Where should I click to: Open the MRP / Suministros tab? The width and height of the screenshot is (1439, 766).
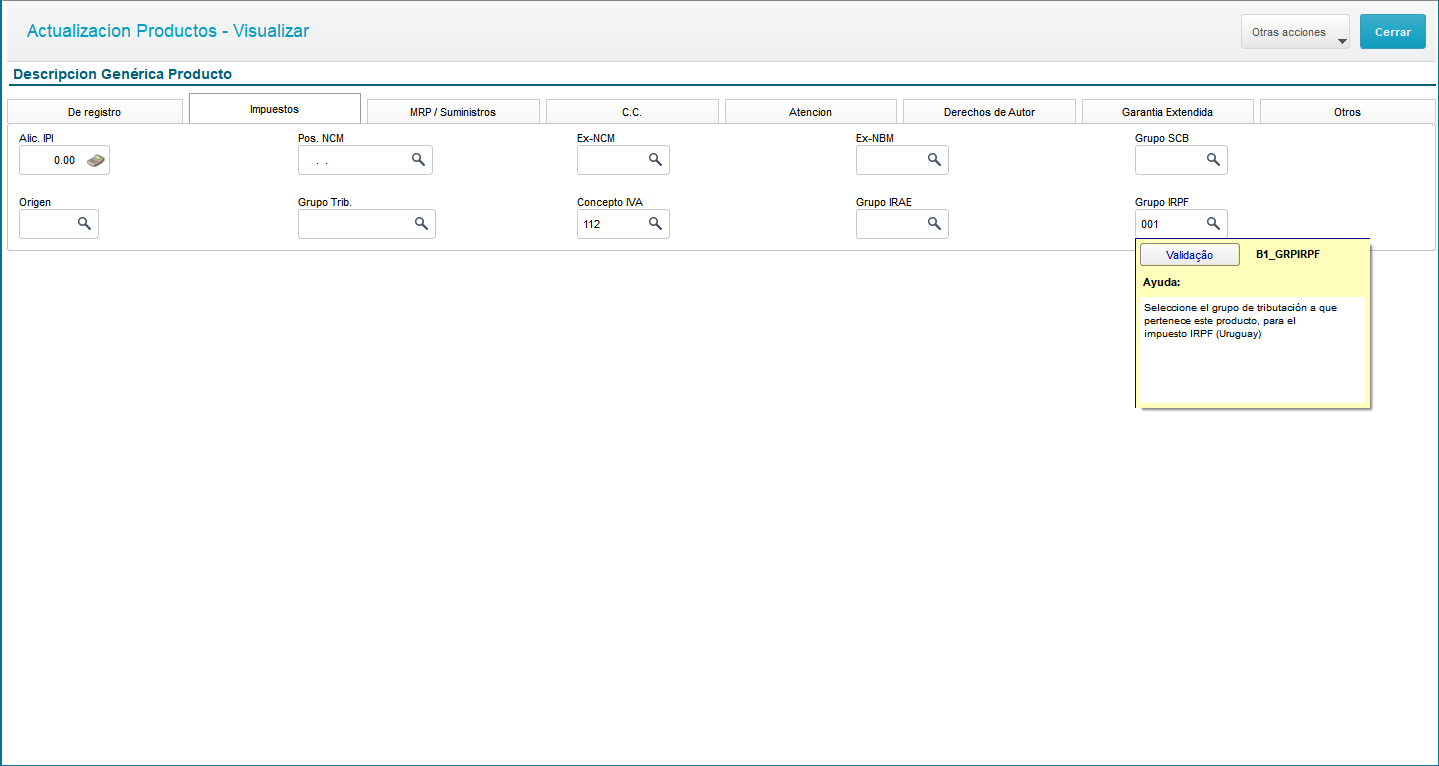click(453, 112)
